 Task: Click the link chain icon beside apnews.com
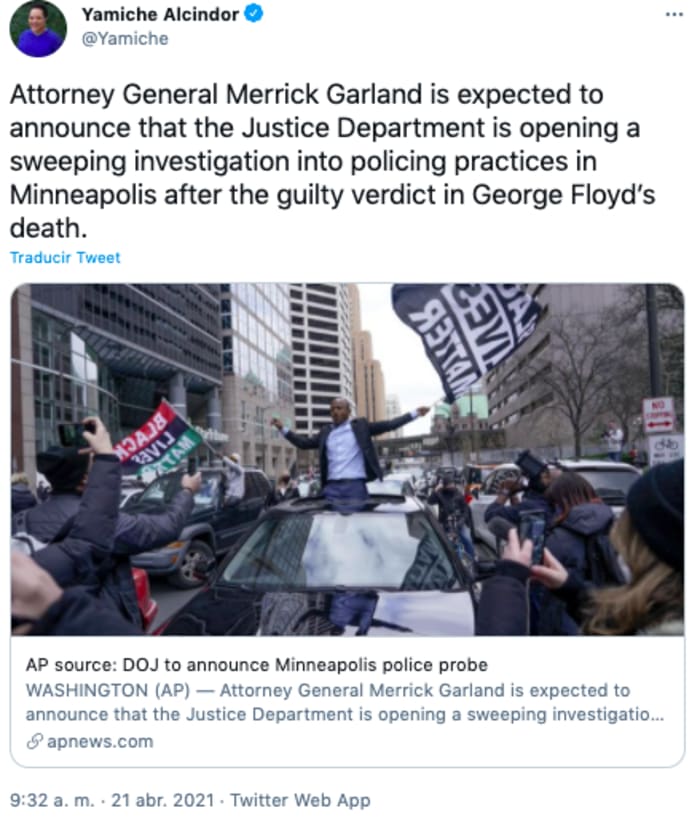coord(34,741)
